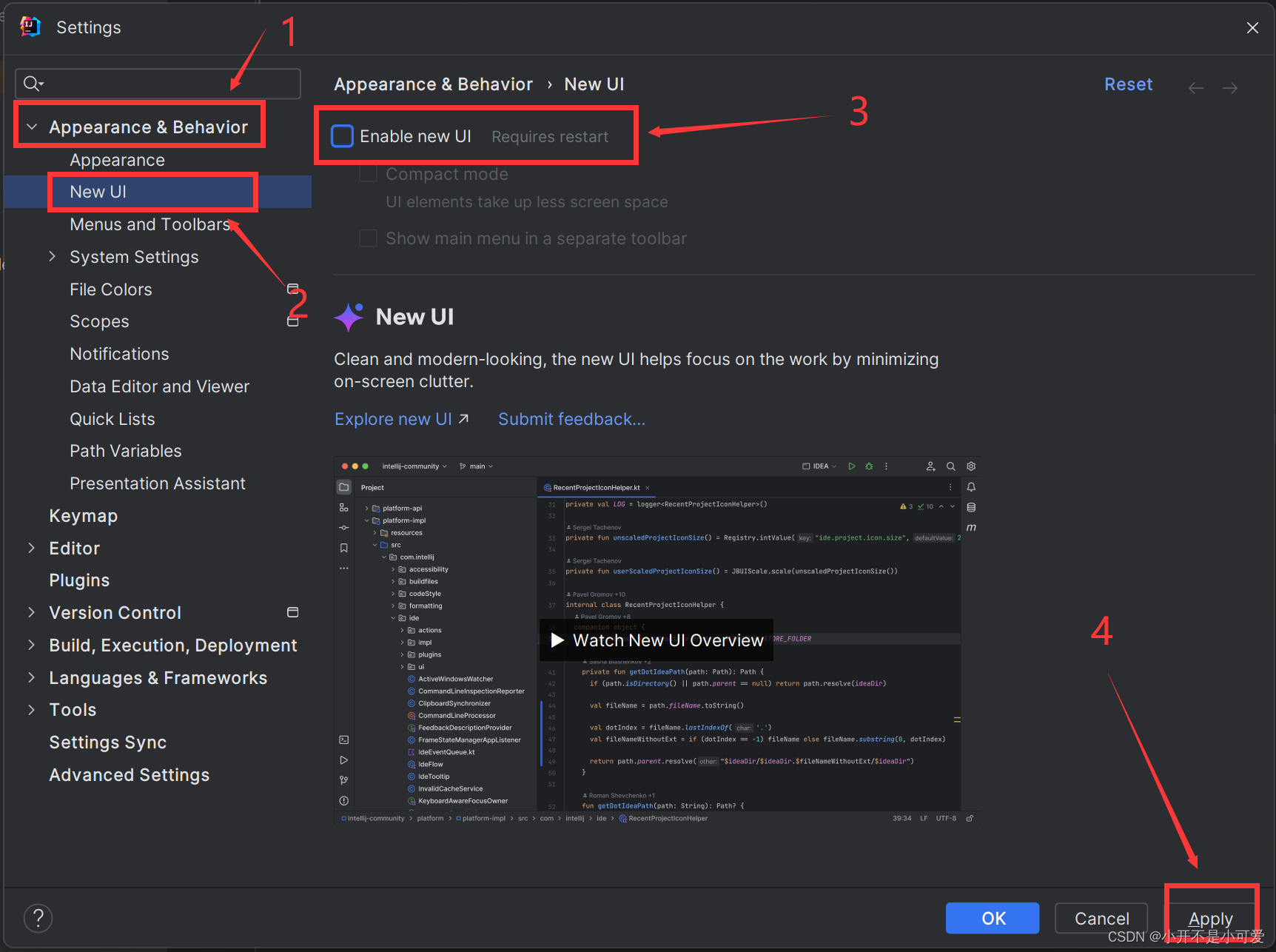The height and width of the screenshot is (952, 1276).
Task: Click the Apply button
Action: (x=1210, y=919)
